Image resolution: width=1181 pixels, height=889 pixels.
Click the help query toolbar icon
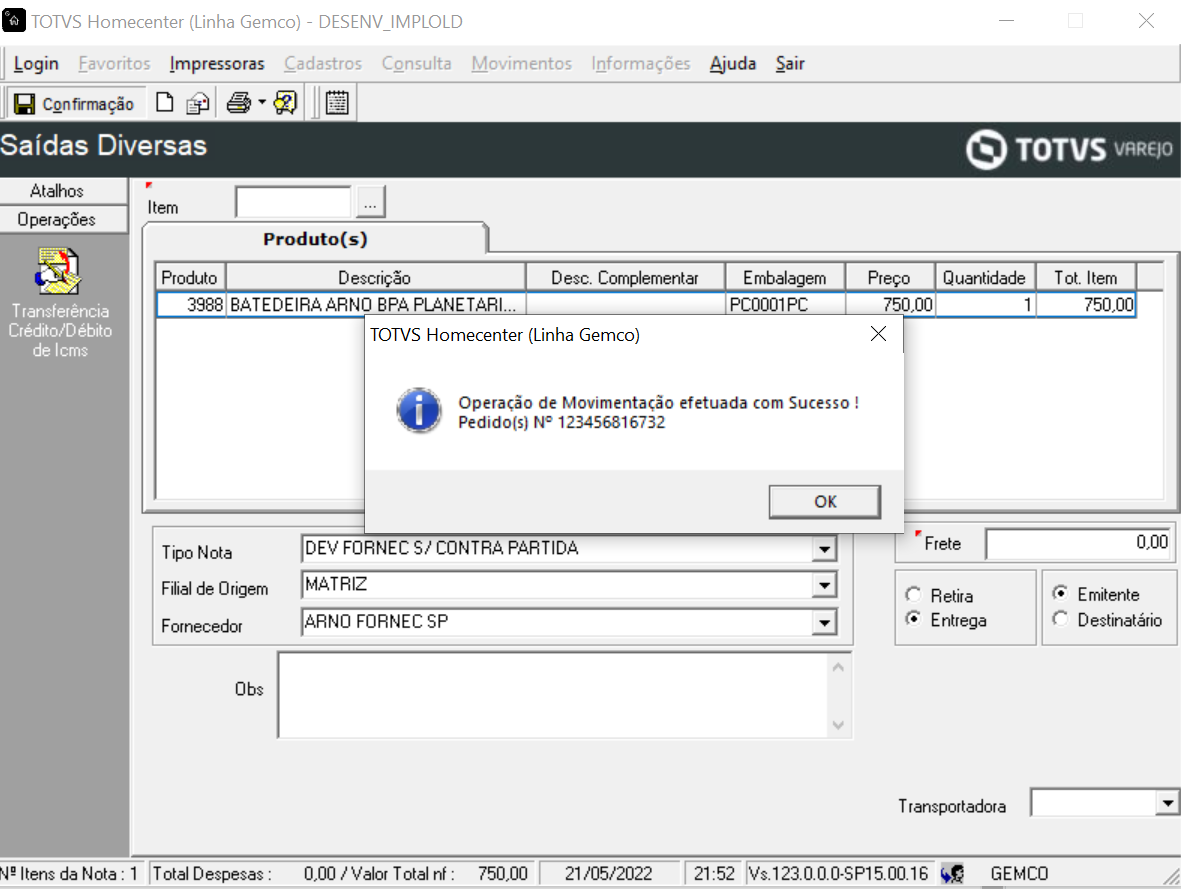click(x=285, y=102)
